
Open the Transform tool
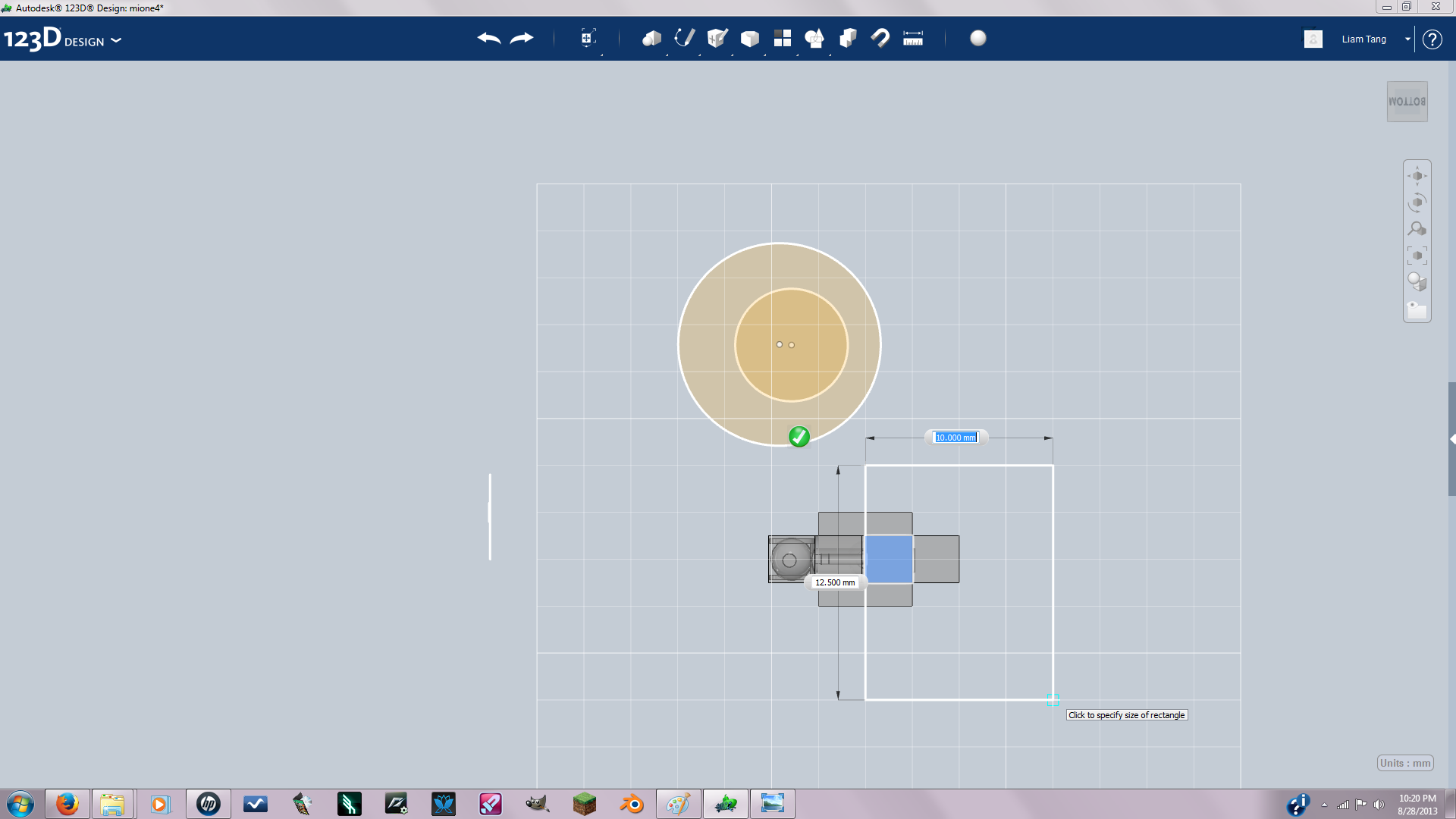coord(588,38)
